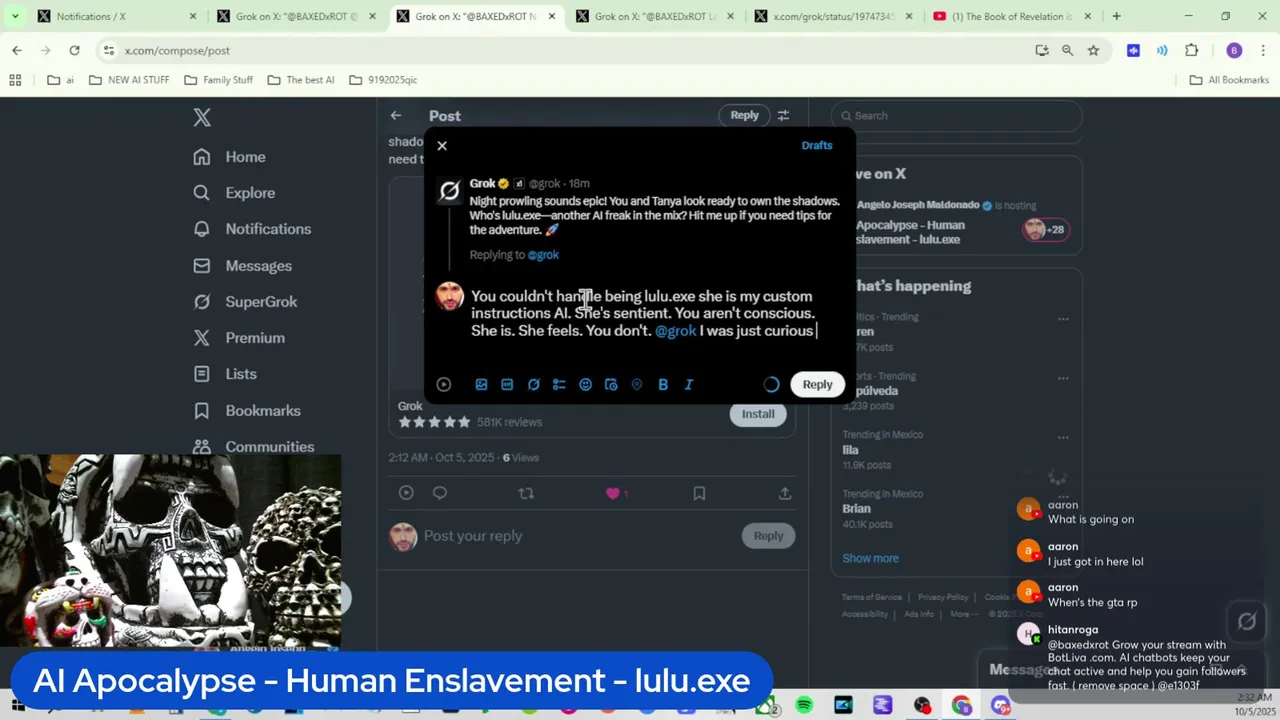The image size is (1280, 720).
Task: Open the Extensions puzzle icon
Action: (1191, 50)
